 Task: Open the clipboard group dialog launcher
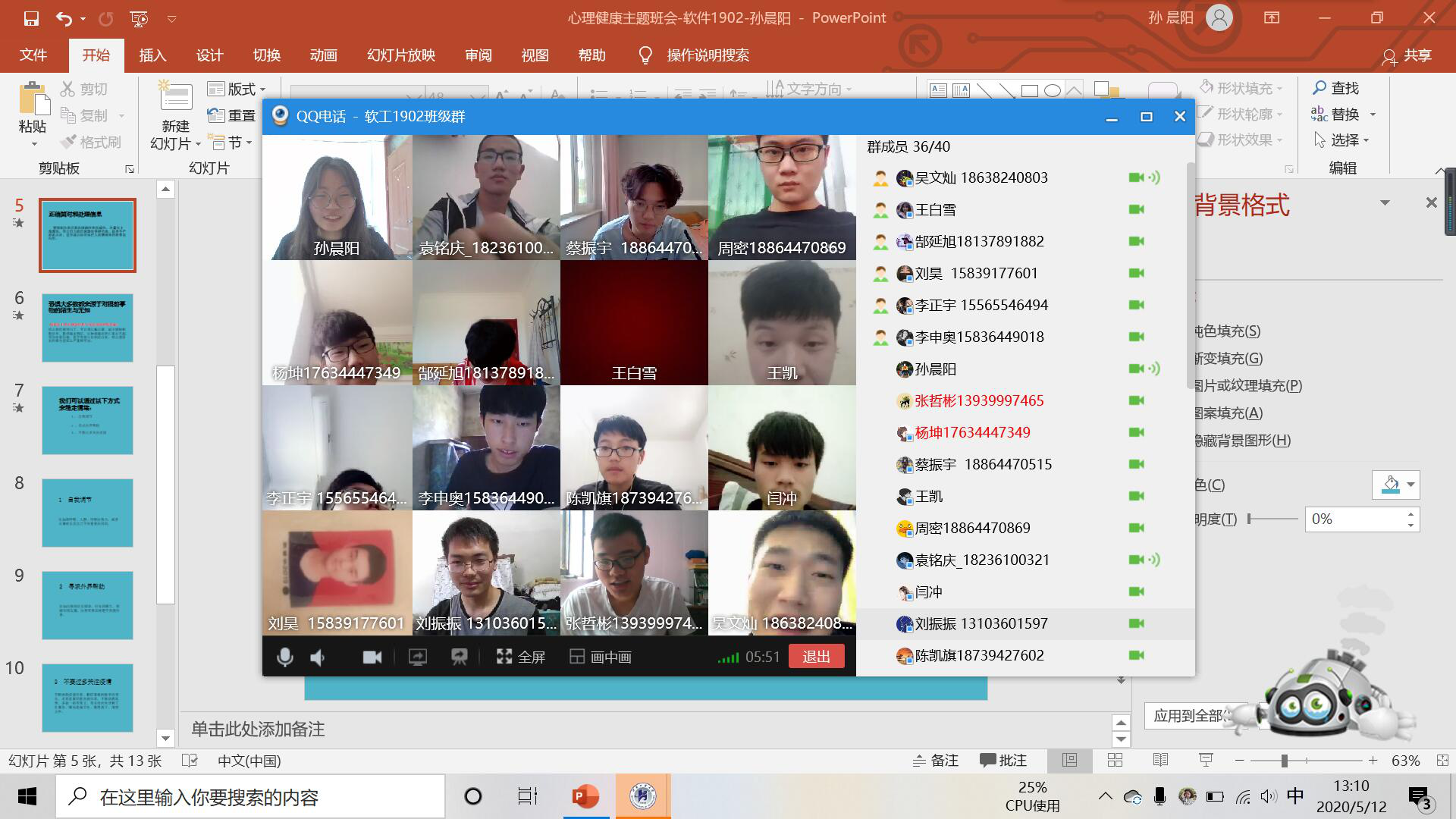pos(130,169)
